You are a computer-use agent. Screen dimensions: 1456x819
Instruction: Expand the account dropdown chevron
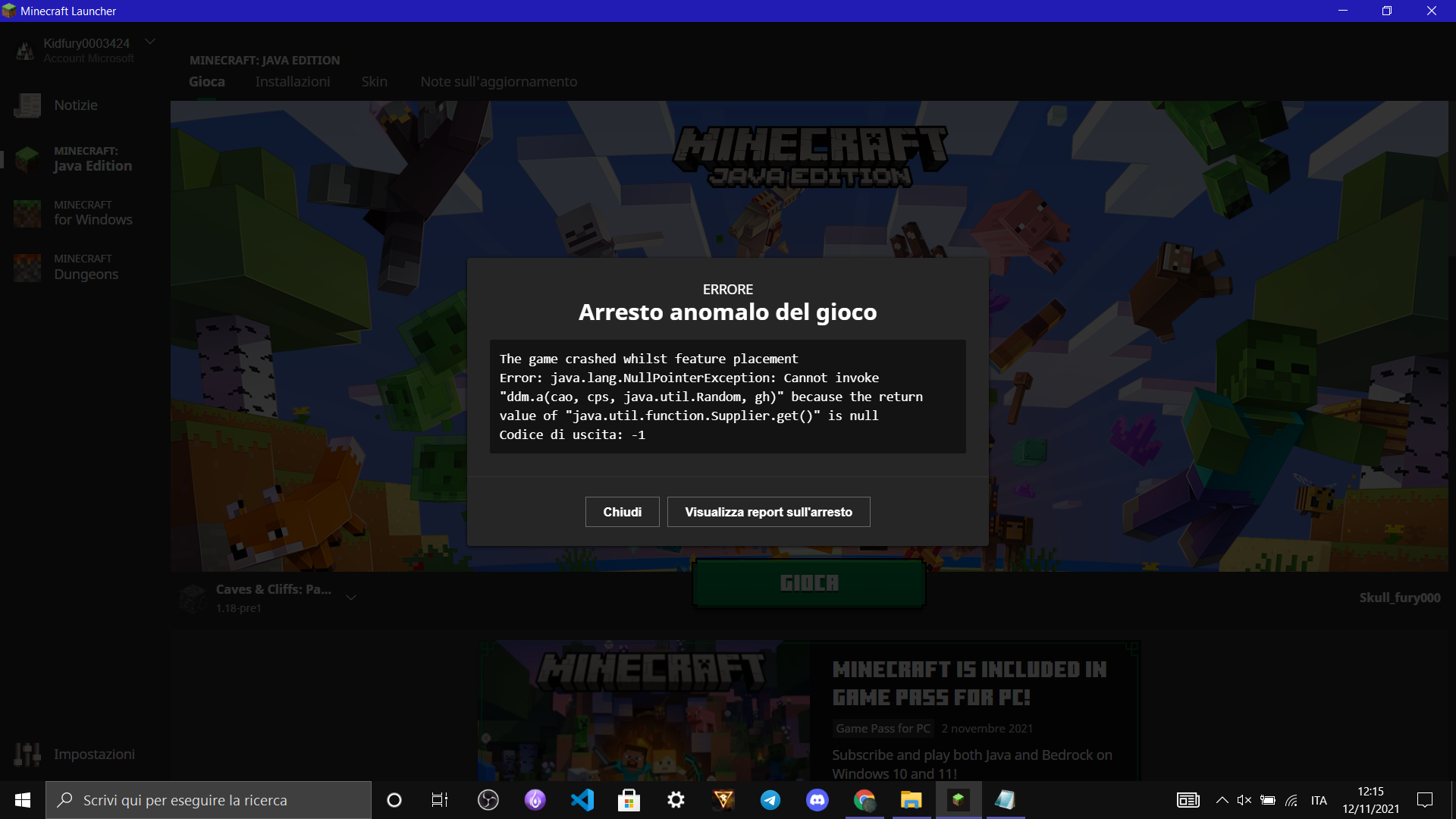[x=150, y=42]
